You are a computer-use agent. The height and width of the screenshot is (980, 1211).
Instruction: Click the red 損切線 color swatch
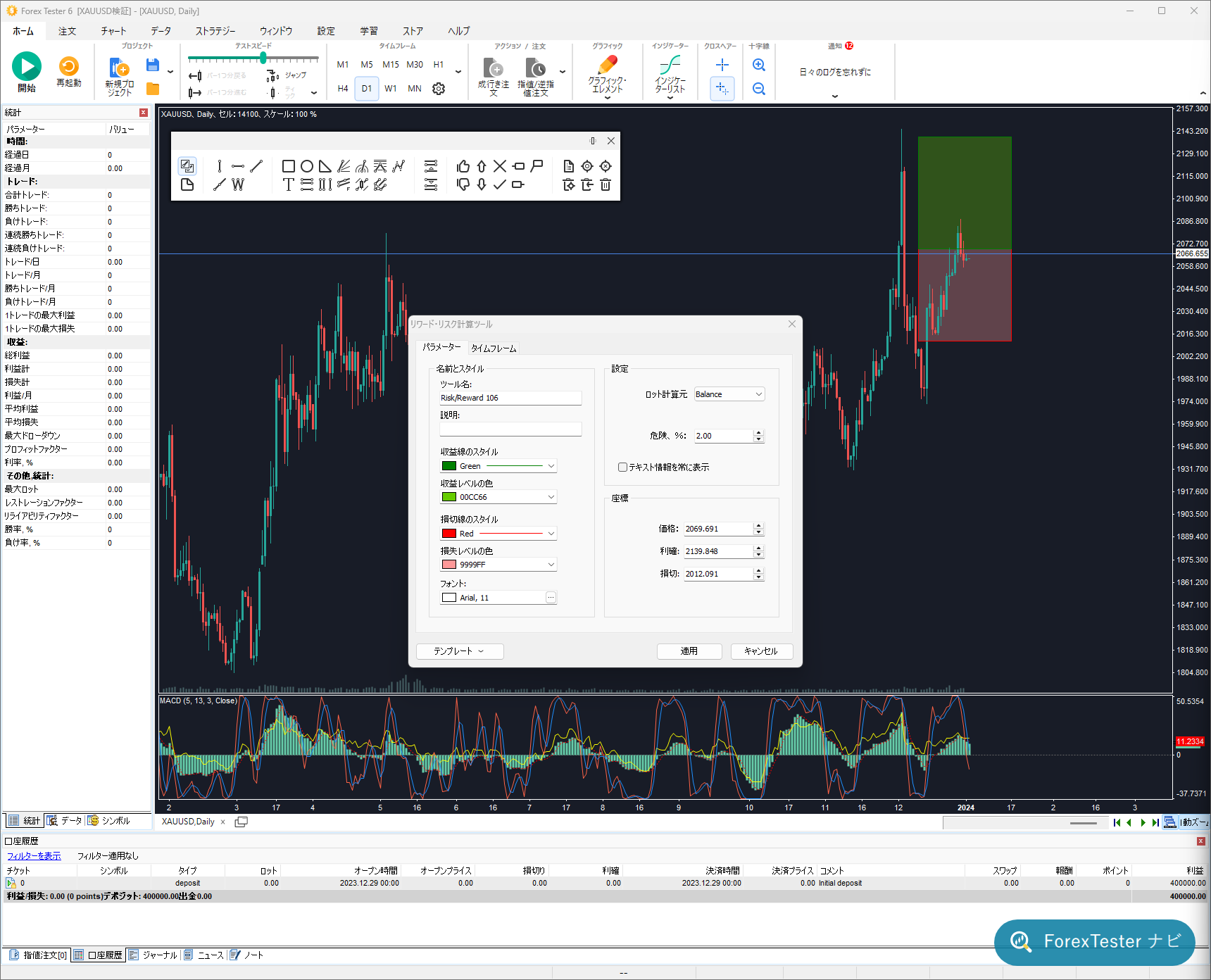coord(449,534)
